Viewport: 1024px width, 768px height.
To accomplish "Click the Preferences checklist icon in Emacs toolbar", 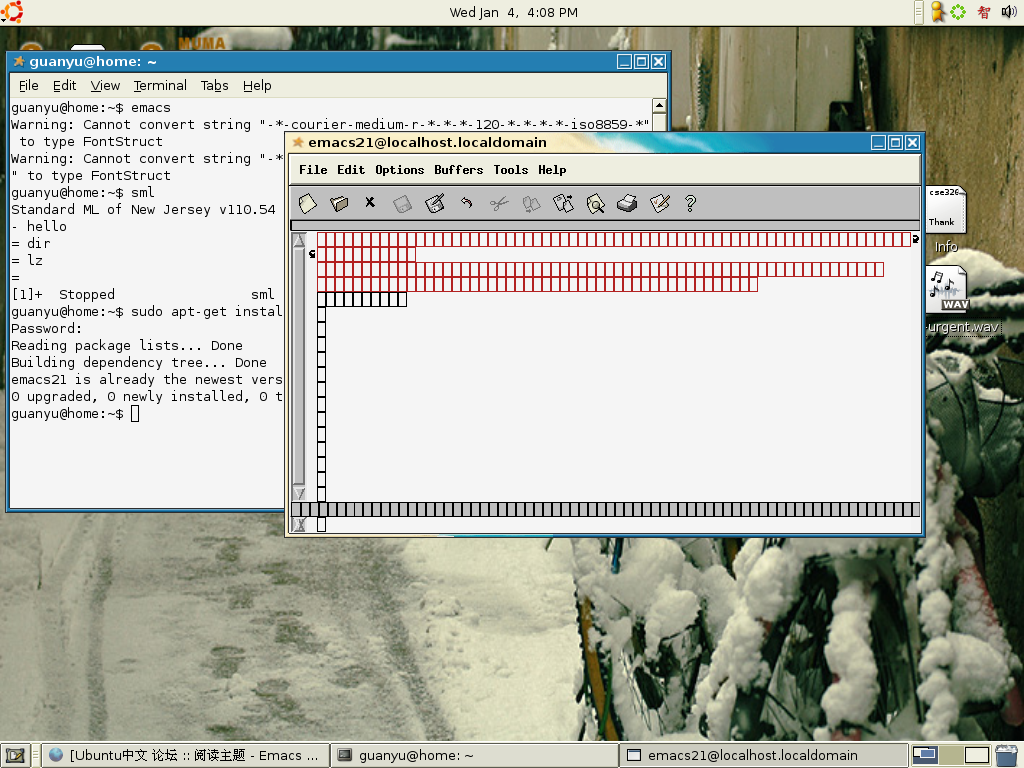I will (x=660, y=204).
